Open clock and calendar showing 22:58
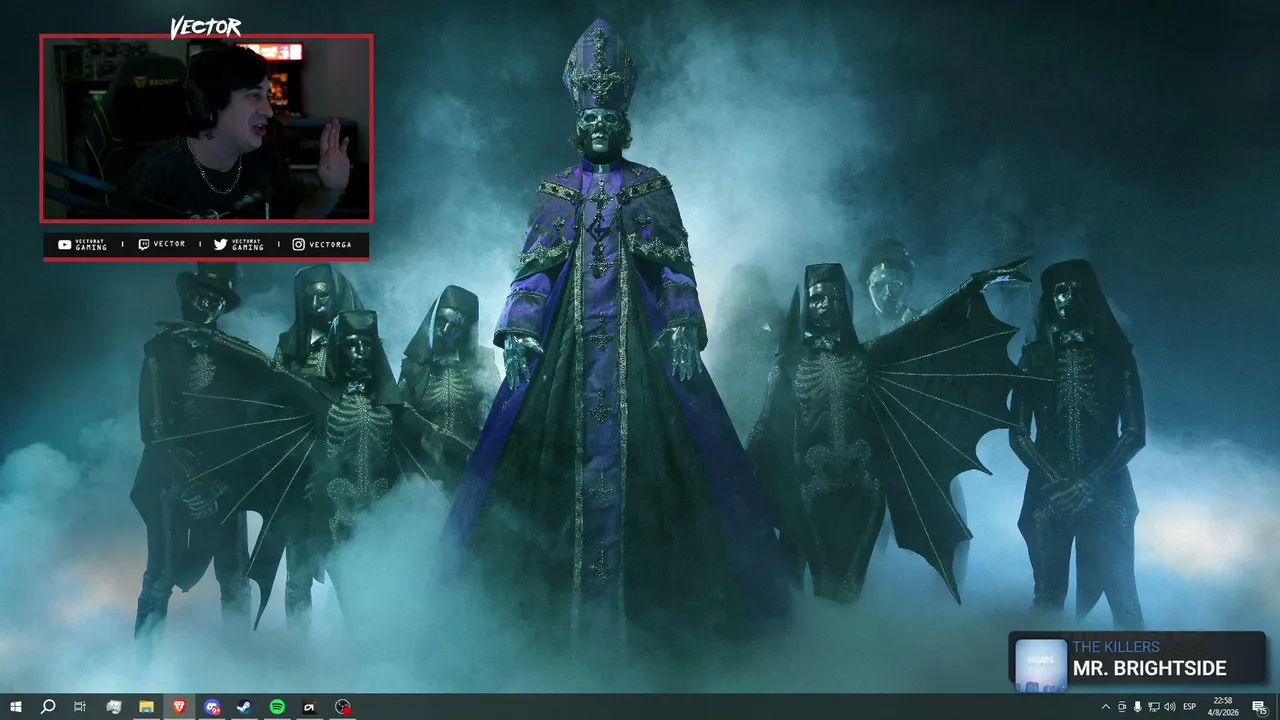 1222,707
